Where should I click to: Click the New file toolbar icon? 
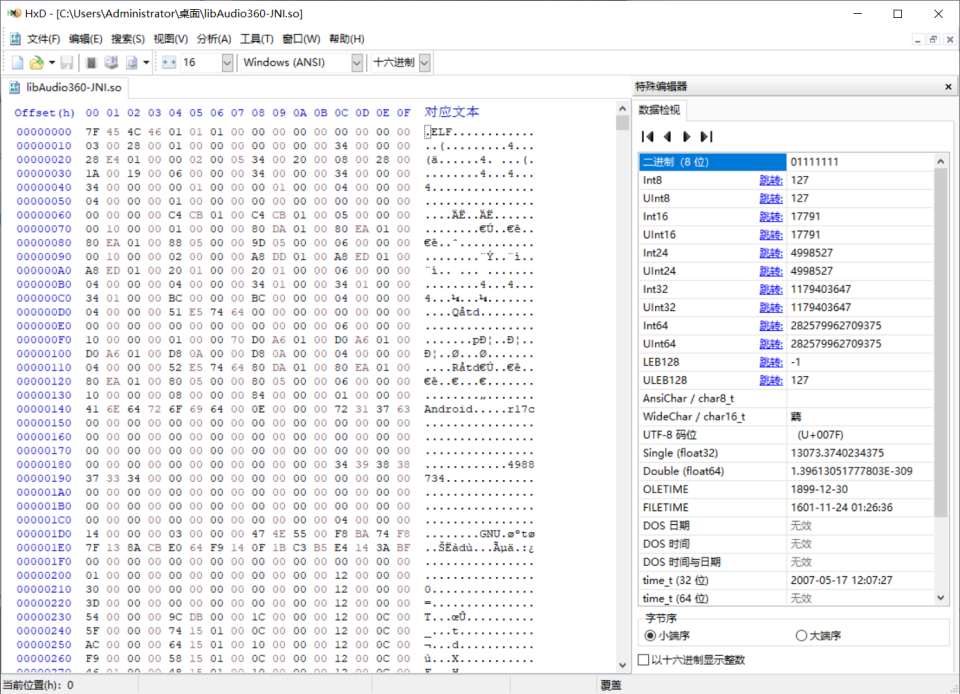click(x=17, y=62)
